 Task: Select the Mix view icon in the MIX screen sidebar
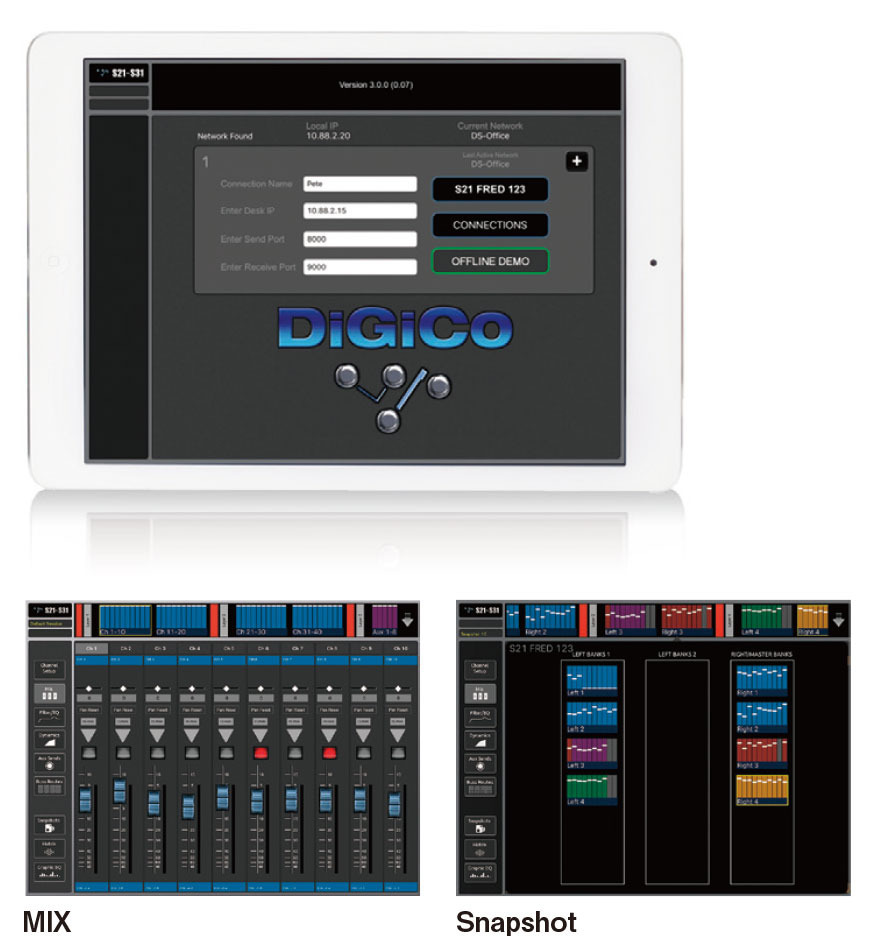coord(49,693)
